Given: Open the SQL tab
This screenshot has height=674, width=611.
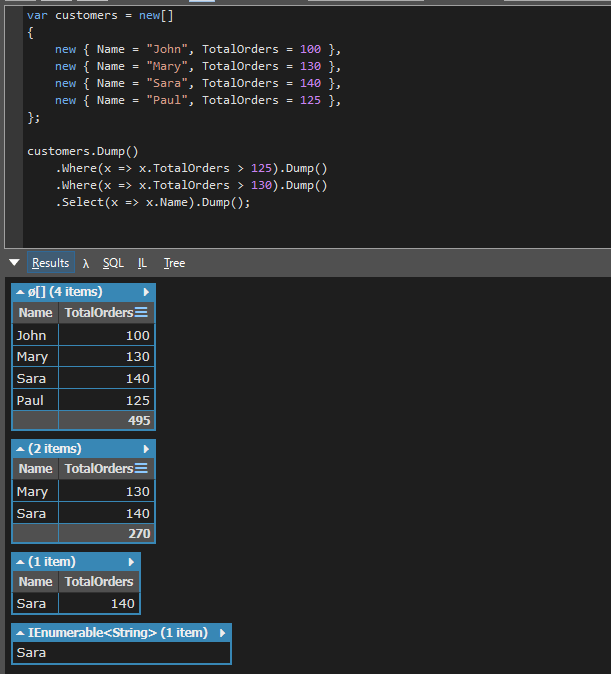Looking at the screenshot, I should tap(113, 263).
